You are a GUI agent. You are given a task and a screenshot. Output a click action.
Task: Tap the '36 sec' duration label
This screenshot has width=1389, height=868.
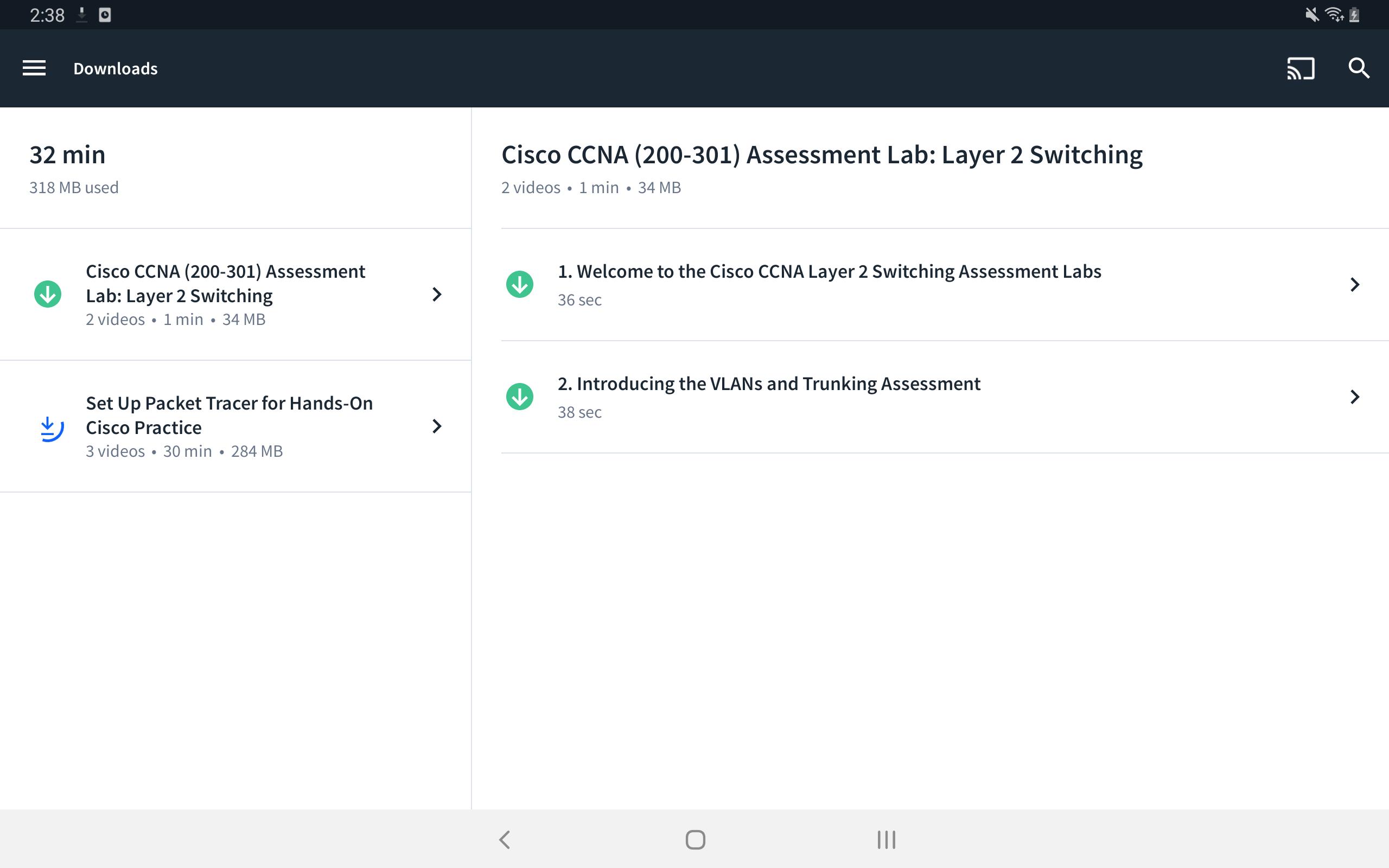[579, 299]
